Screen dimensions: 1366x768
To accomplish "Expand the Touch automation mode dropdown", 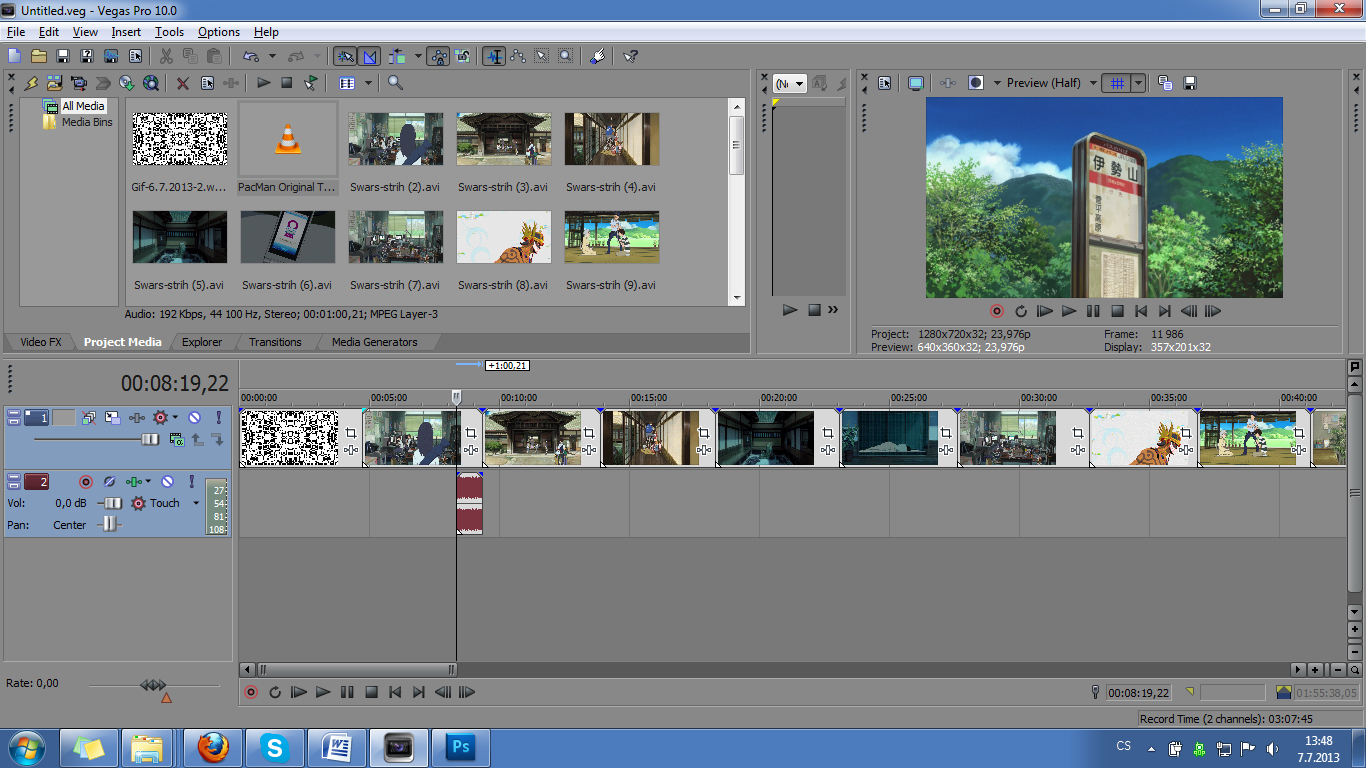I will tap(196, 503).
